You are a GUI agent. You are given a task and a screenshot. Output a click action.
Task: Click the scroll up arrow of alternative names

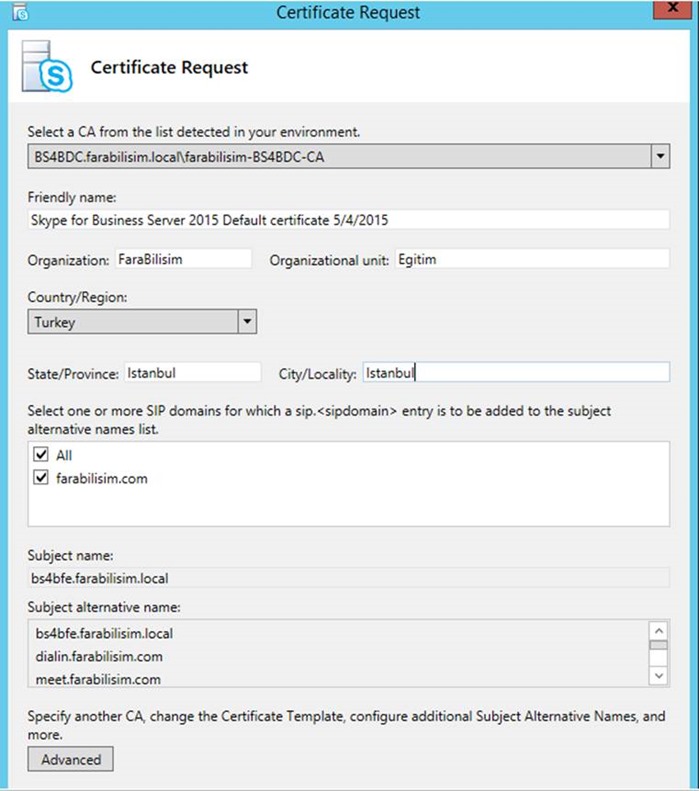(659, 631)
